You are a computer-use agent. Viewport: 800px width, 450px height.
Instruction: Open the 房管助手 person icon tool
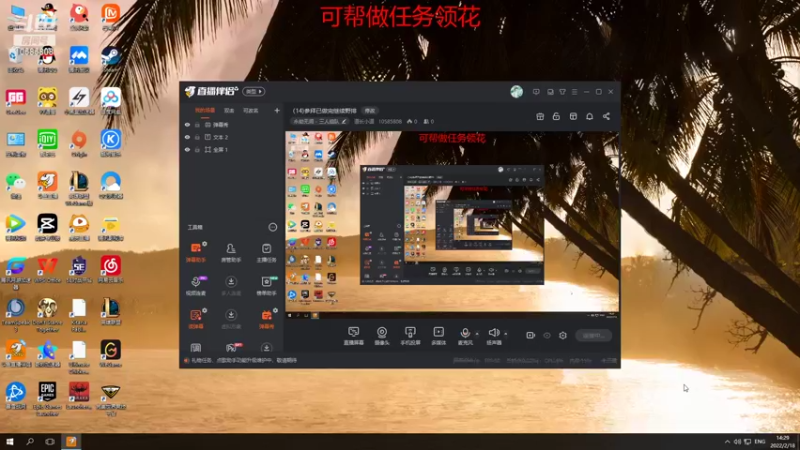[231, 252]
